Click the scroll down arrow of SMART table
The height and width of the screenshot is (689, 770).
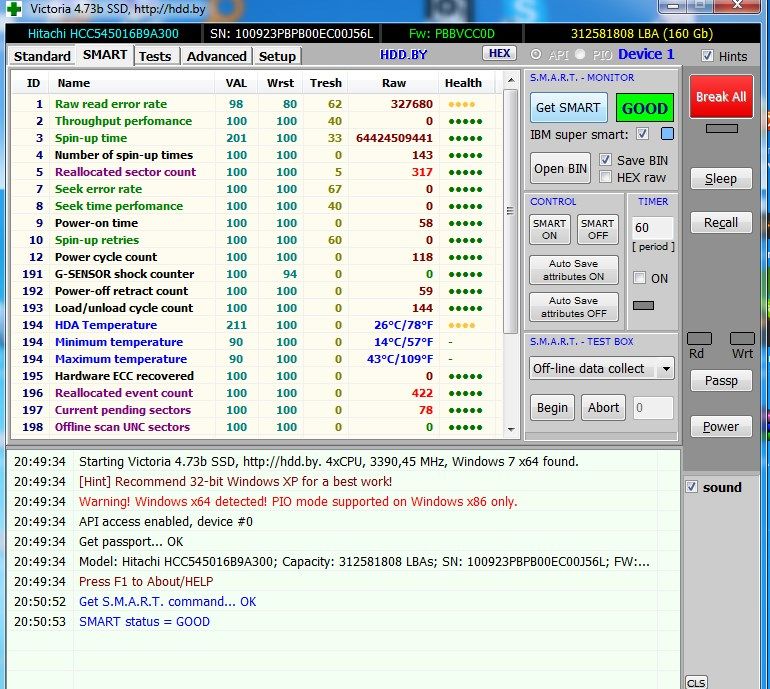coord(511,429)
